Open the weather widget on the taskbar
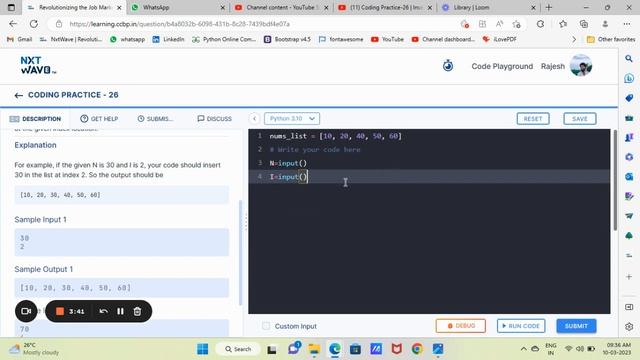Image resolution: width=640 pixels, height=360 pixels. coord(34,349)
